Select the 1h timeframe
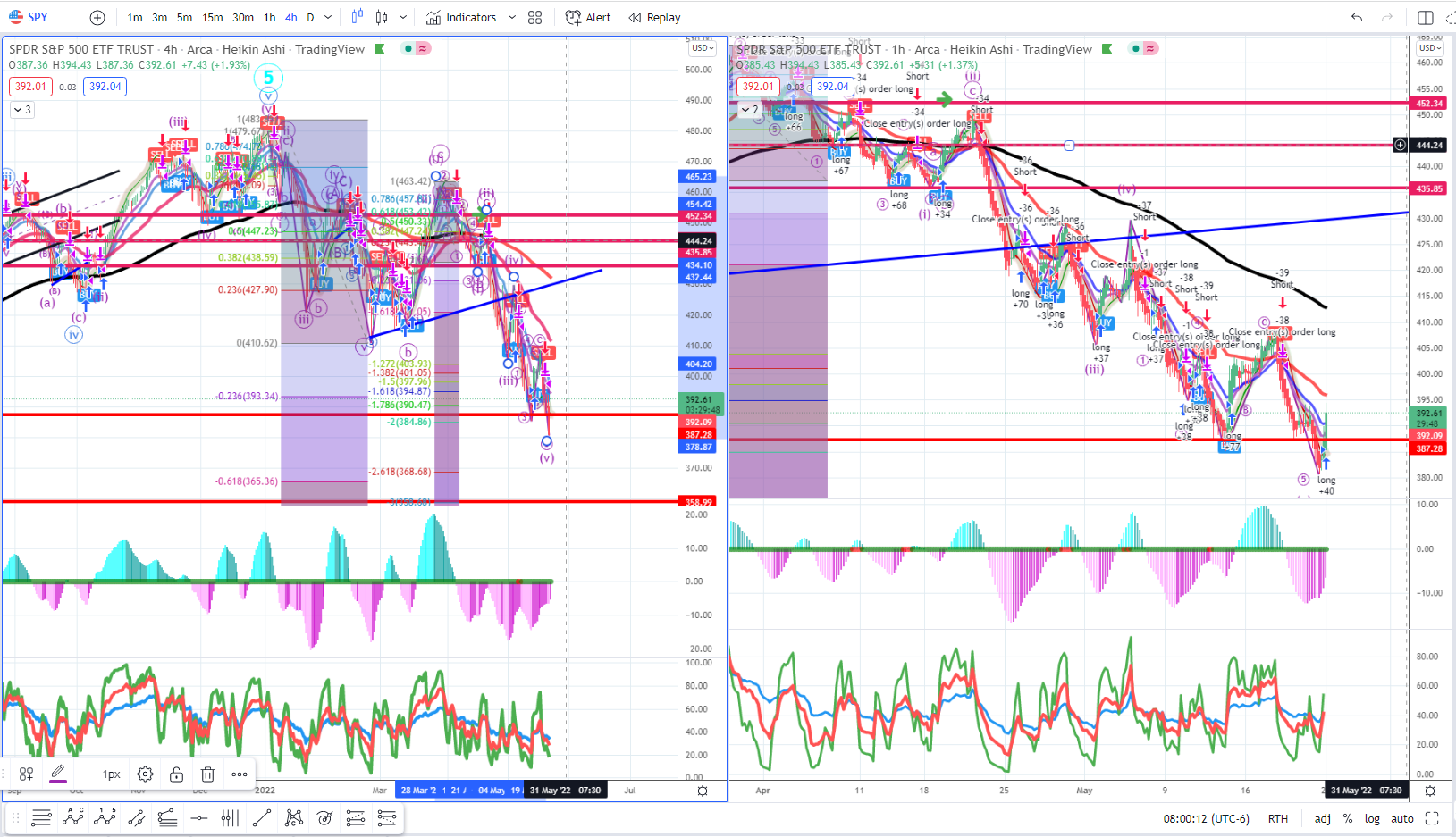The height and width of the screenshot is (837, 1456). tap(270, 18)
